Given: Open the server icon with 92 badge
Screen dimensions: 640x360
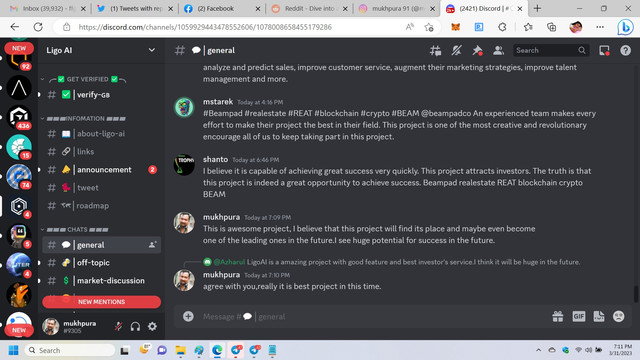Looking at the screenshot, I should click(x=19, y=59).
